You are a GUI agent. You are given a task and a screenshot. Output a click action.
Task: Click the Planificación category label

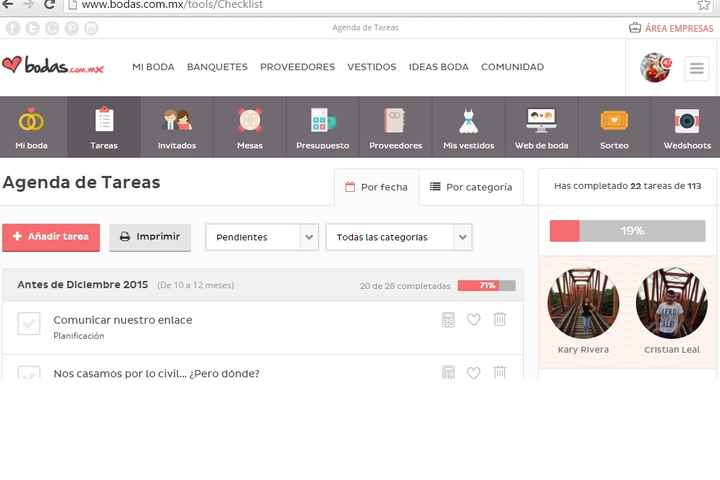point(79,336)
